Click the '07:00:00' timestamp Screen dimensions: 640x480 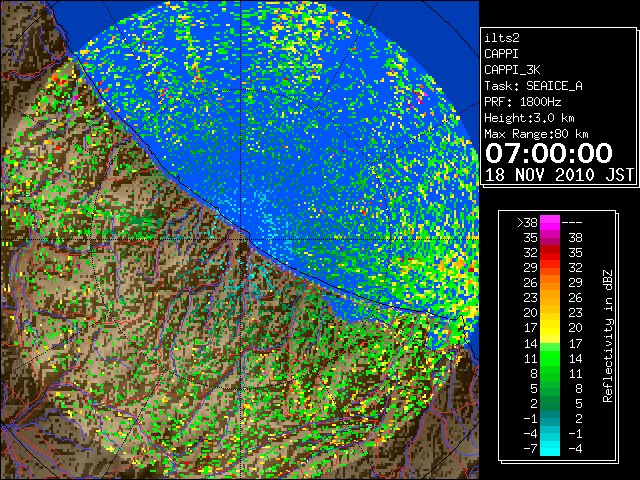tap(549, 153)
